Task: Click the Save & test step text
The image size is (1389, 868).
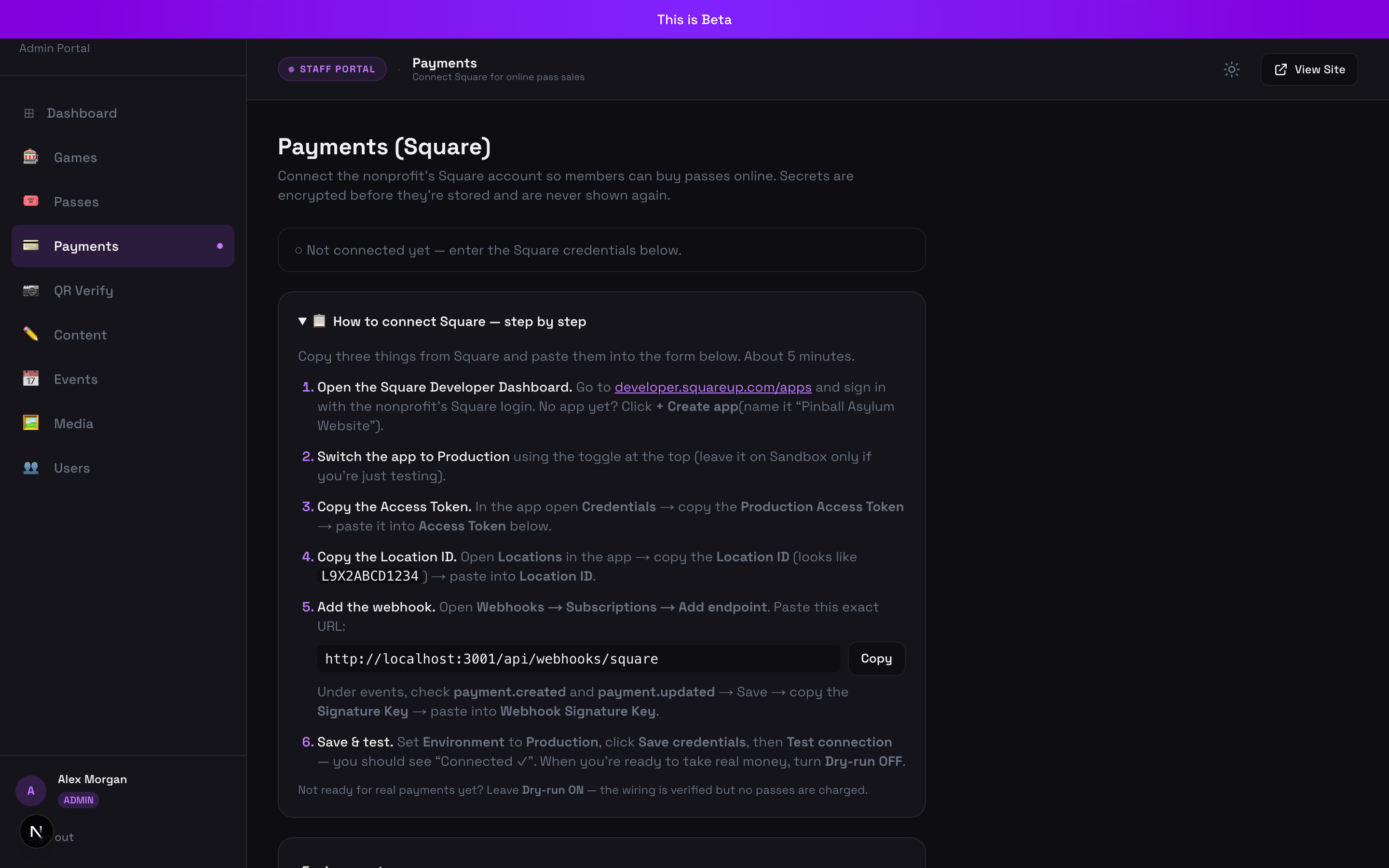Action: point(355,742)
